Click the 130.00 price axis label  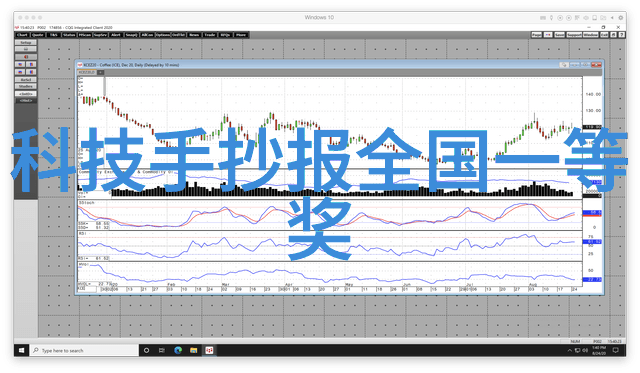(x=593, y=111)
